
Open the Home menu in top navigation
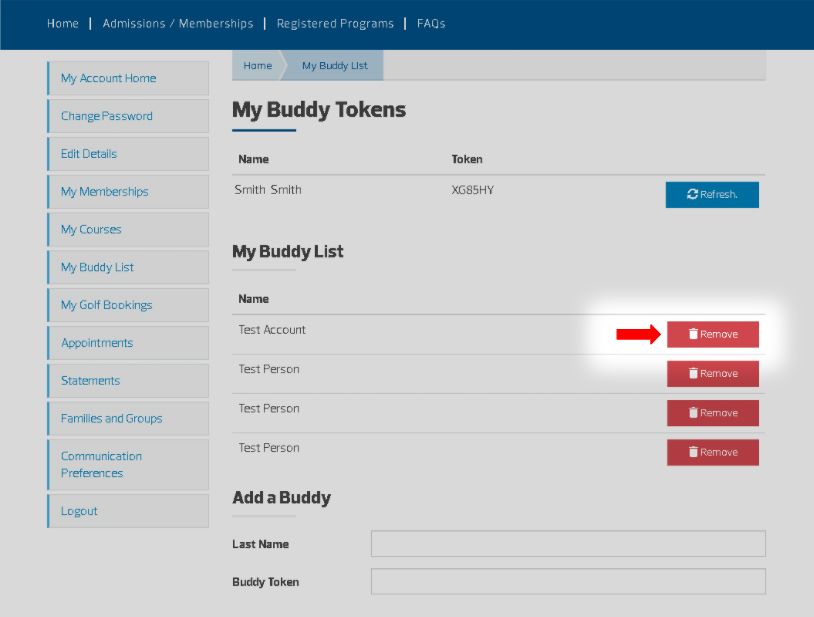[62, 24]
